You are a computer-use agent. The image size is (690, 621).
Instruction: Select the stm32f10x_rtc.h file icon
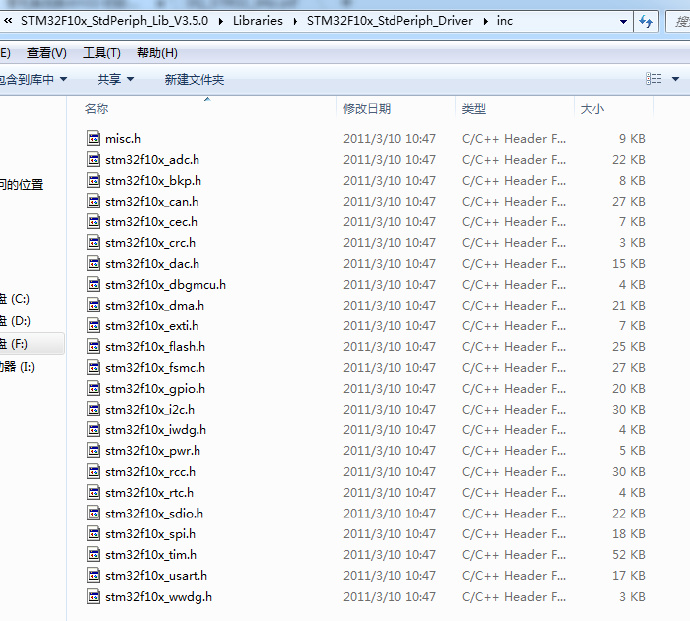(93, 492)
